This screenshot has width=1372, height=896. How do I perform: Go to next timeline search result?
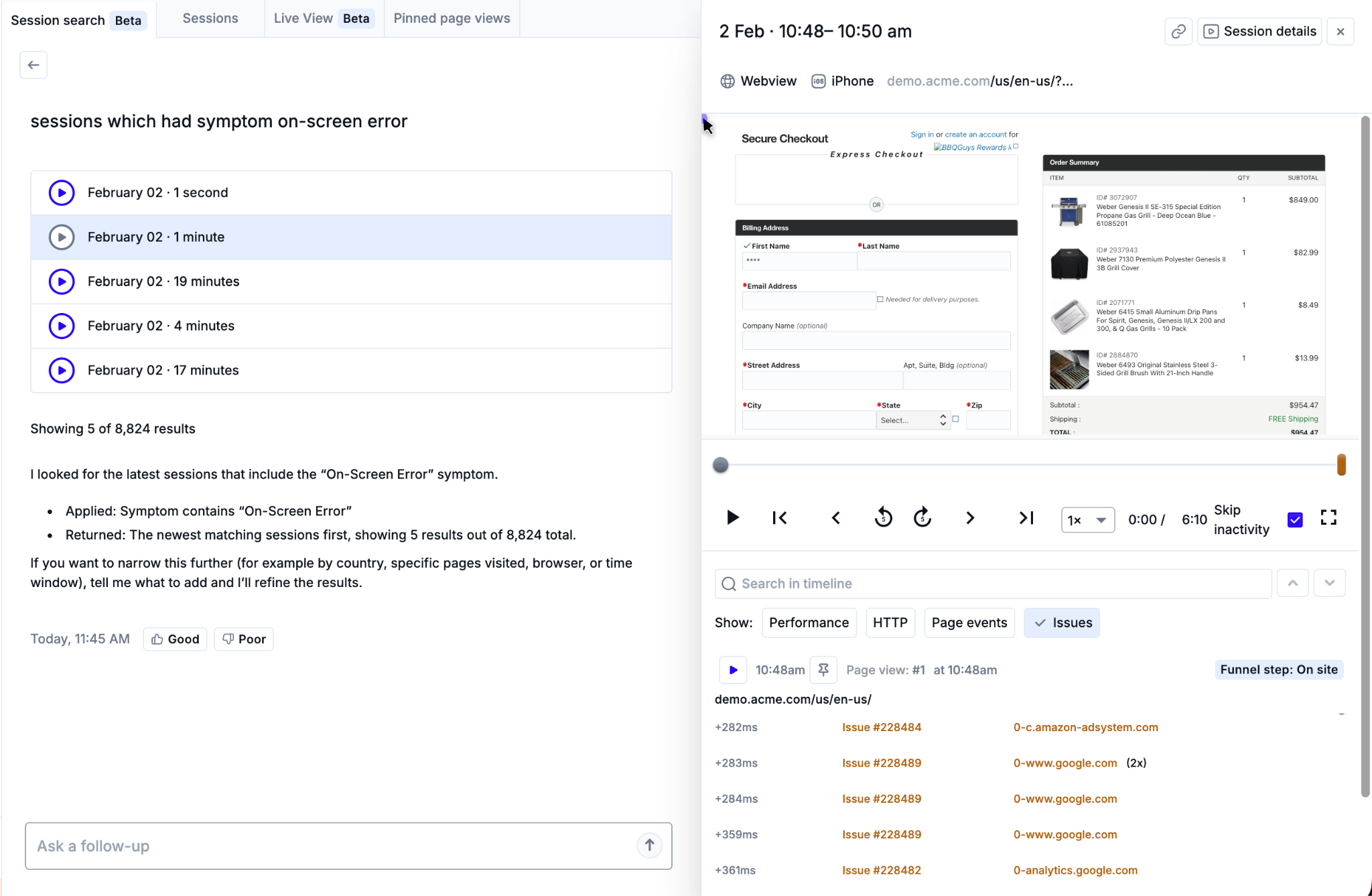pos(1329,583)
